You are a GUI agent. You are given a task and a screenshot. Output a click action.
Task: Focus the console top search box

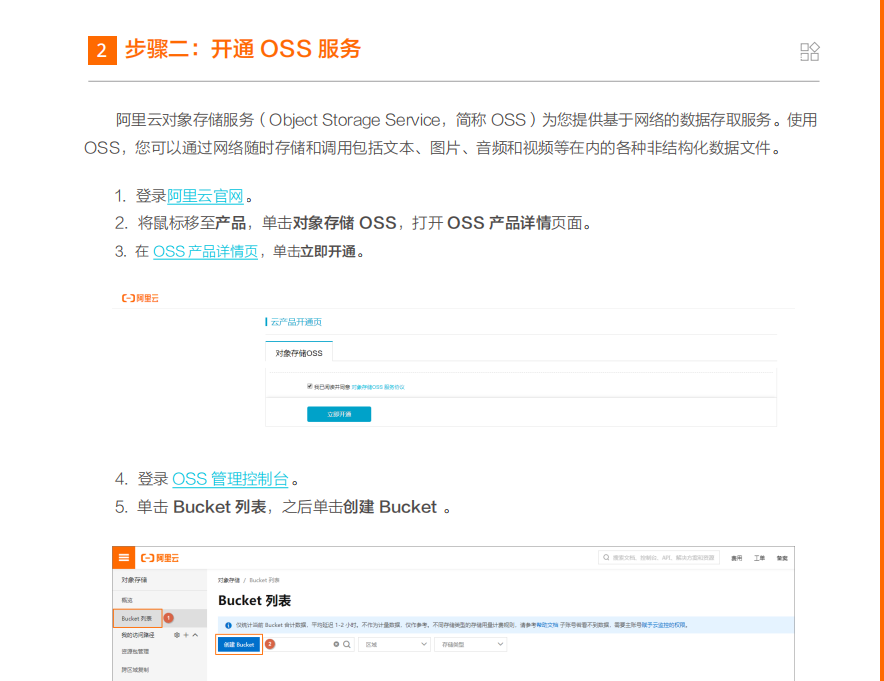pos(658,558)
